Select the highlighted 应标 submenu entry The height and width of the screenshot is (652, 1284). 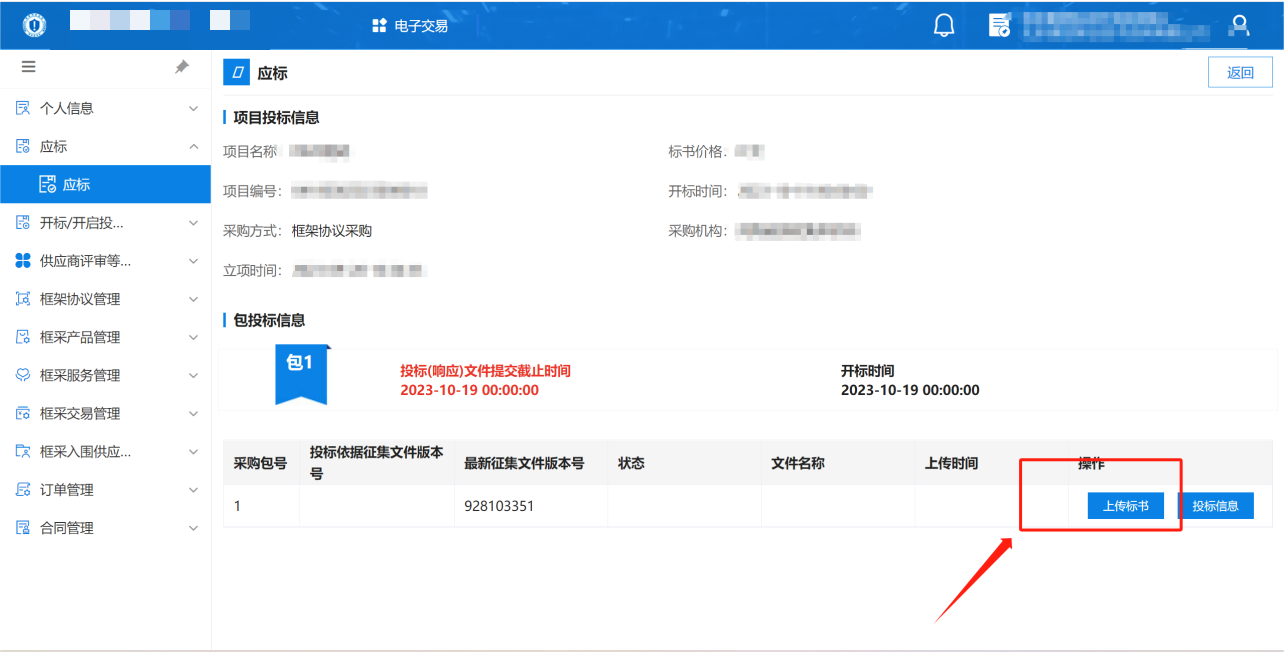(105, 184)
